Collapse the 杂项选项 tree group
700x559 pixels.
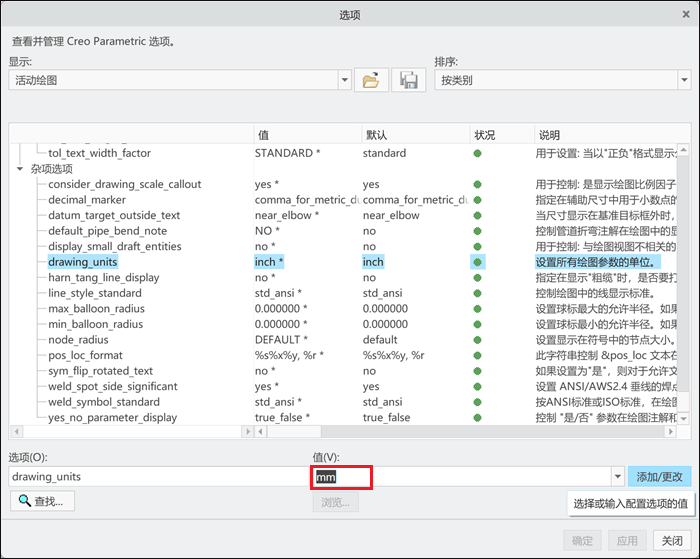20,169
